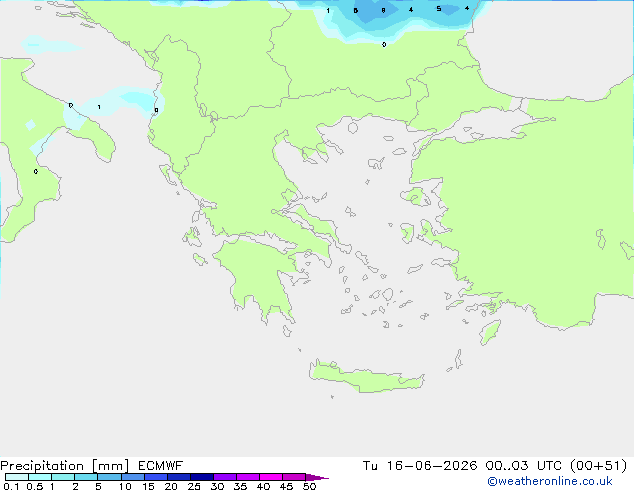Image resolution: width=634 pixels, height=490 pixels.
Task: Click the 40–45 mm bright magenta legend swatch
Action: tap(271, 477)
